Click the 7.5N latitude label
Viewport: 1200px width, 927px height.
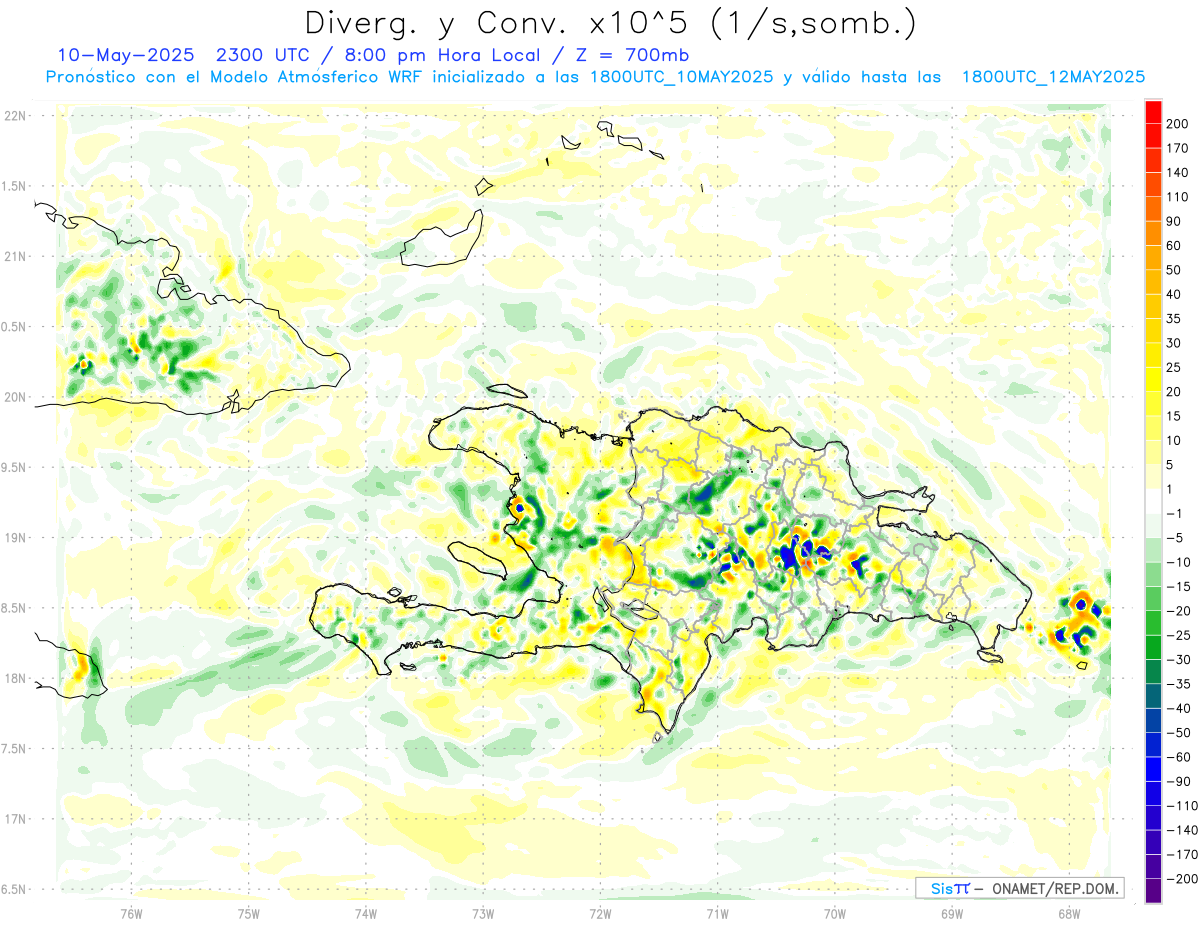point(13,749)
